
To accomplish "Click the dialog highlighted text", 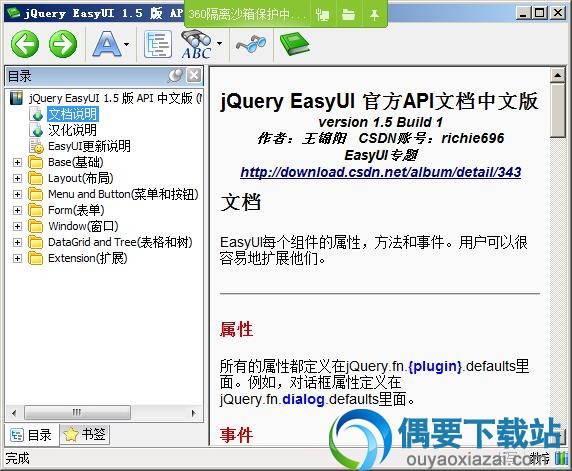I will [x=304, y=399].
